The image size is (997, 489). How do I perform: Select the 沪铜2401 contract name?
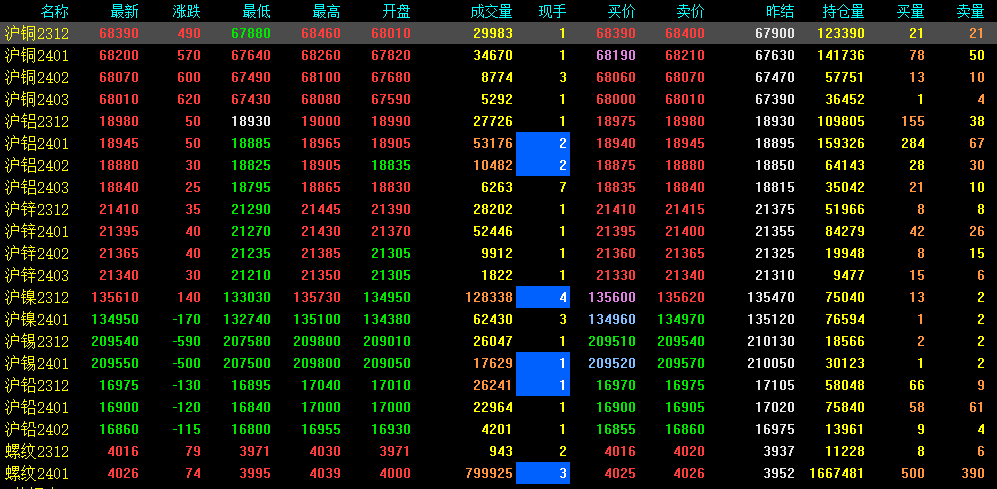click(x=36, y=56)
